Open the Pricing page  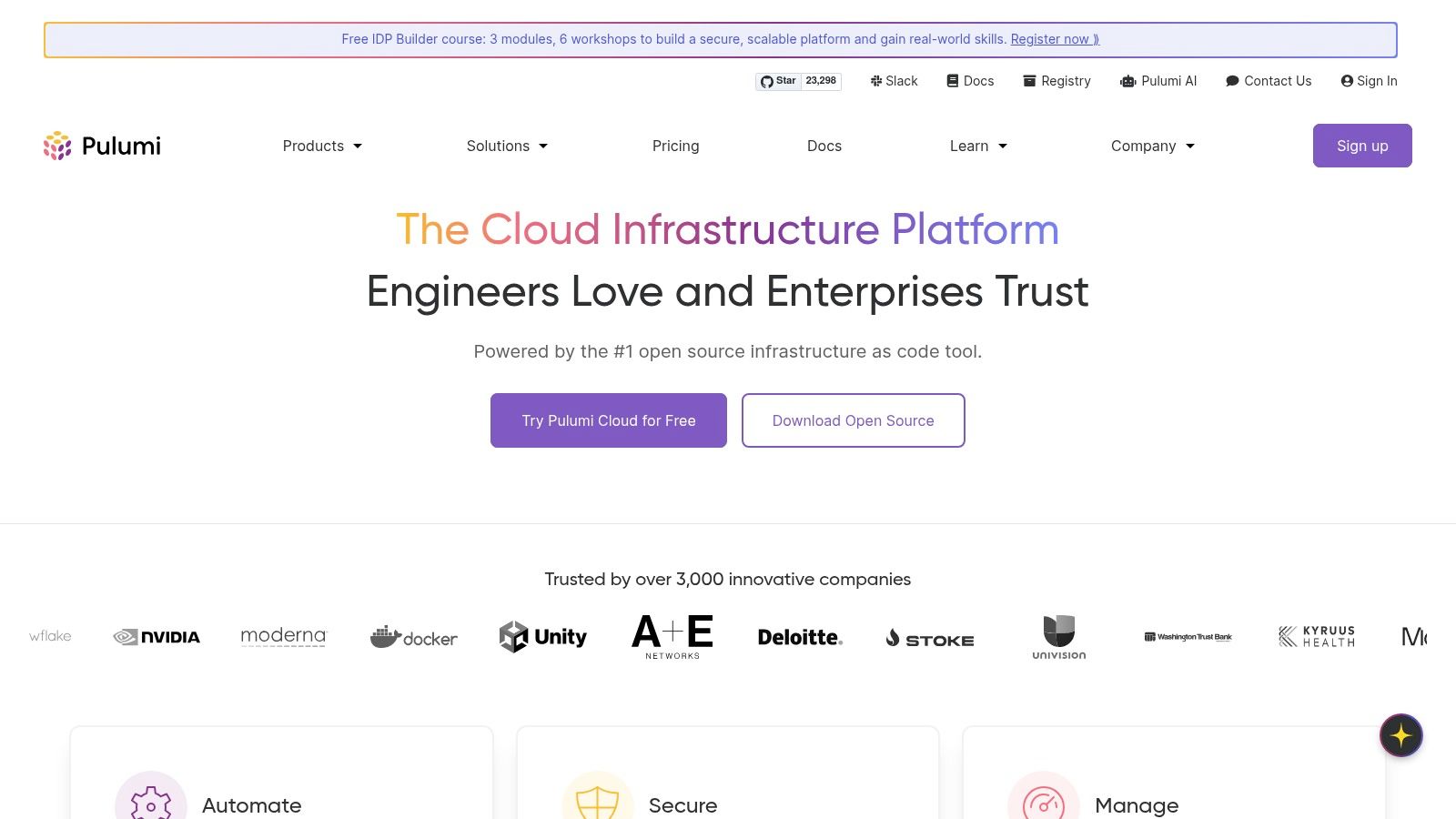[x=675, y=146]
